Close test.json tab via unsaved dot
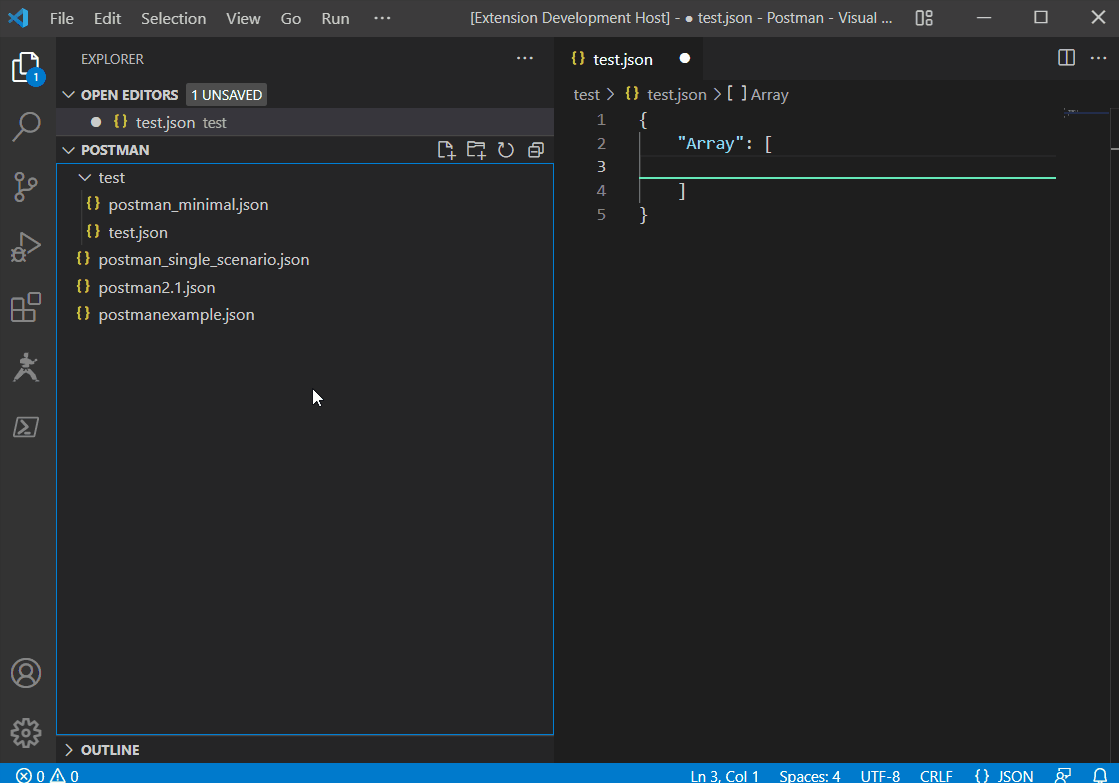The height and width of the screenshot is (783, 1119). click(x=684, y=59)
